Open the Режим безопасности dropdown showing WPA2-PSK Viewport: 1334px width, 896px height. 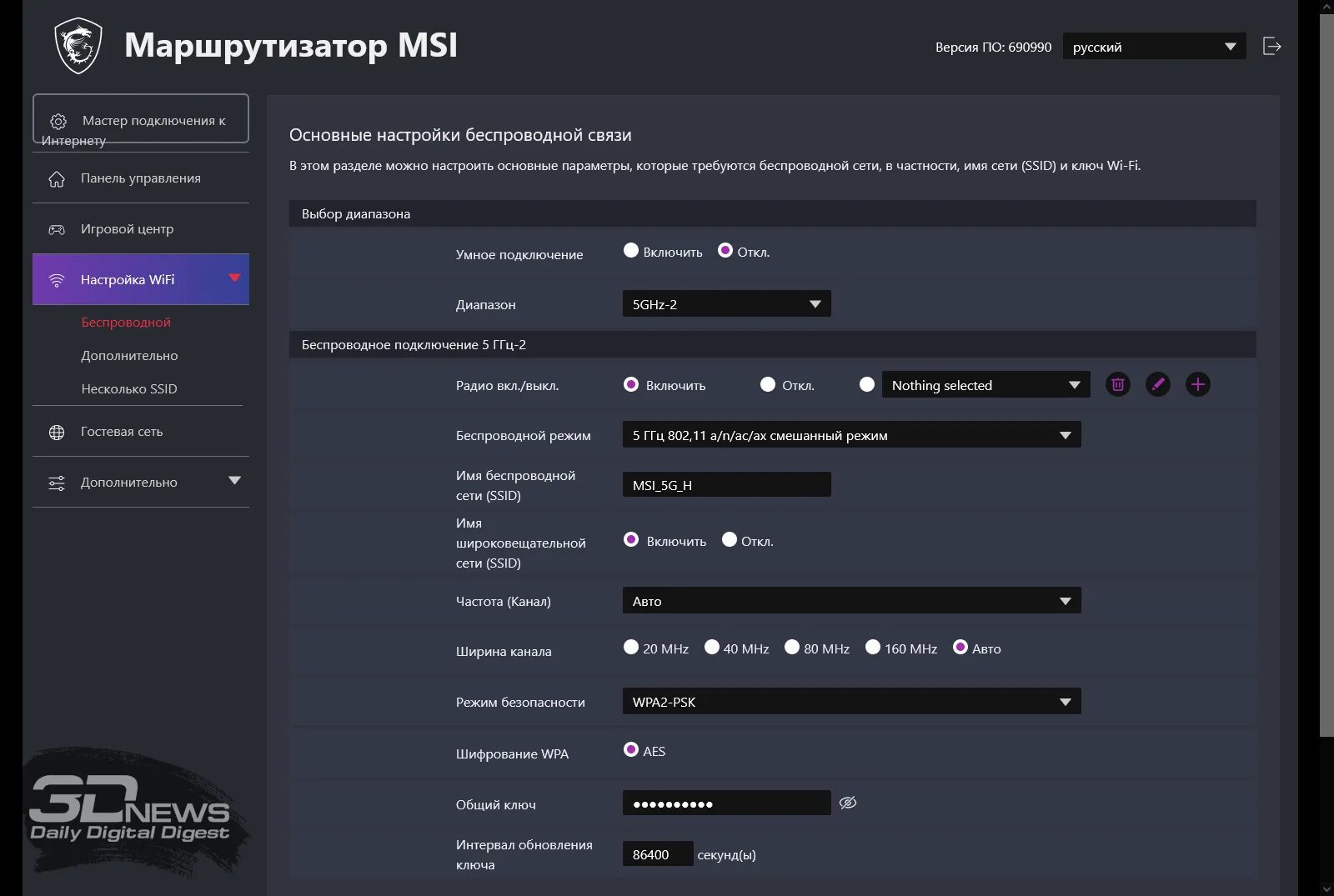(852, 701)
